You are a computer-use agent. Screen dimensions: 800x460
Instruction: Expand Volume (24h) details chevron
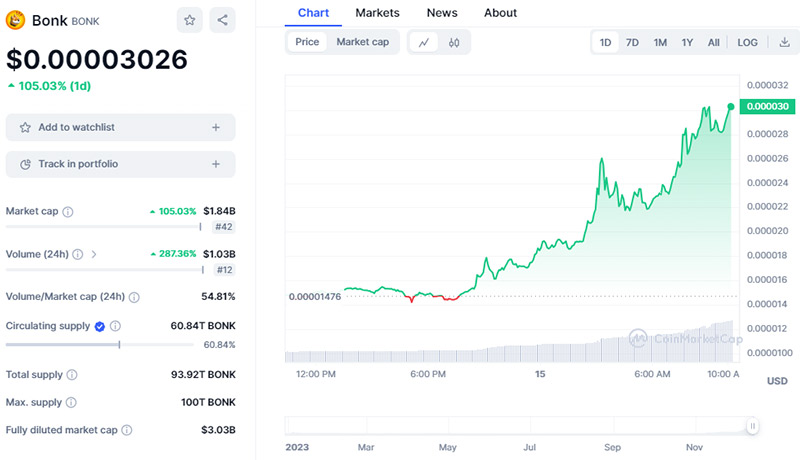tap(94, 254)
